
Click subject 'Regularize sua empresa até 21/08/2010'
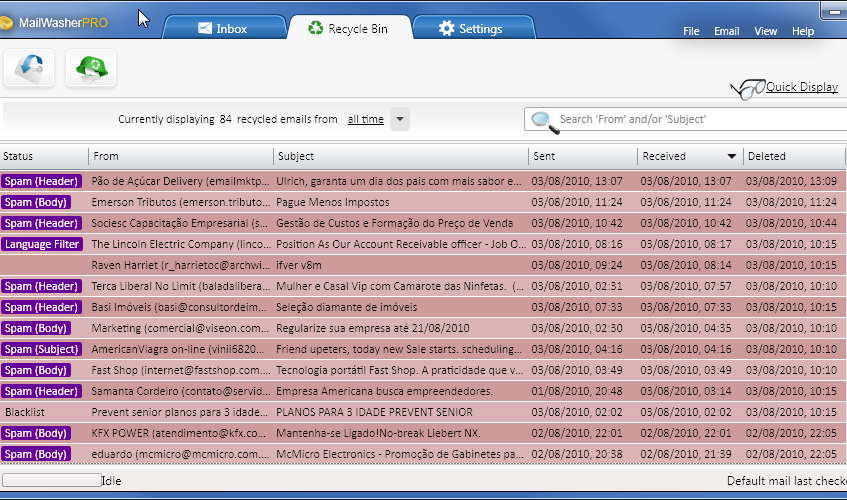coord(373,328)
